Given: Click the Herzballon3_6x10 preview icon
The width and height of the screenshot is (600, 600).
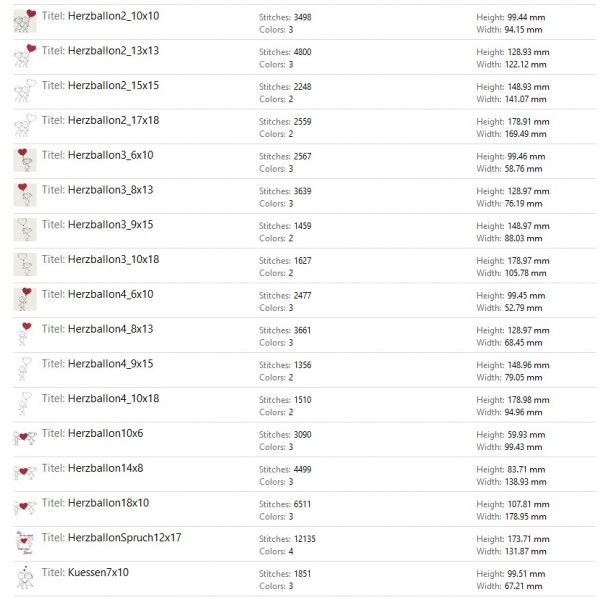Looking at the screenshot, I should [x=25, y=160].
